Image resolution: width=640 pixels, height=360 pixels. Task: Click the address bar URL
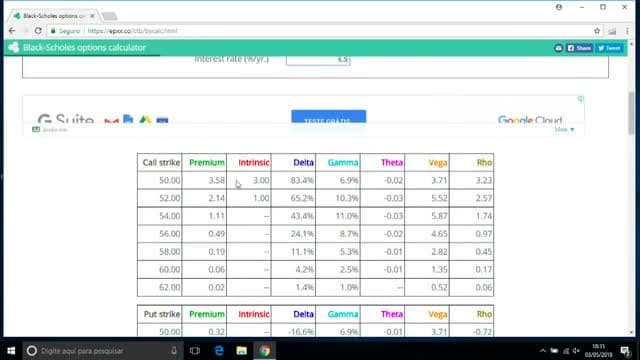(132, 31)
